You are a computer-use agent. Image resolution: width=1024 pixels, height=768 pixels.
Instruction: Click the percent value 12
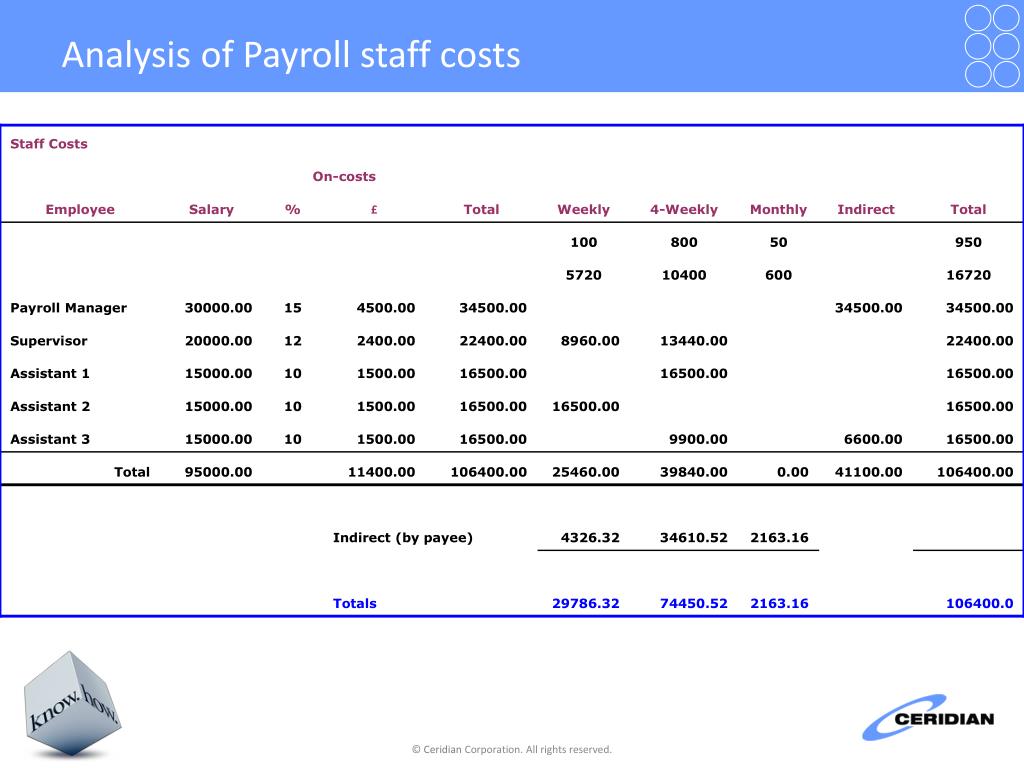(x=293, y=341)
